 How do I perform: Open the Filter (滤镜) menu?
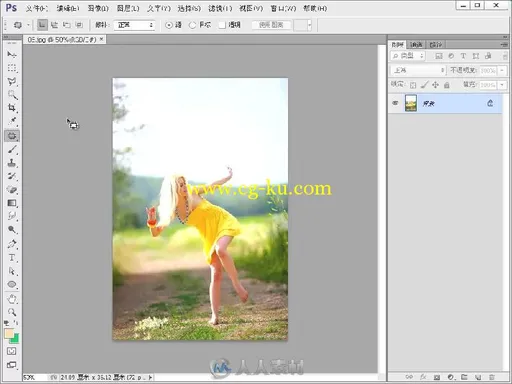point(220,8)
